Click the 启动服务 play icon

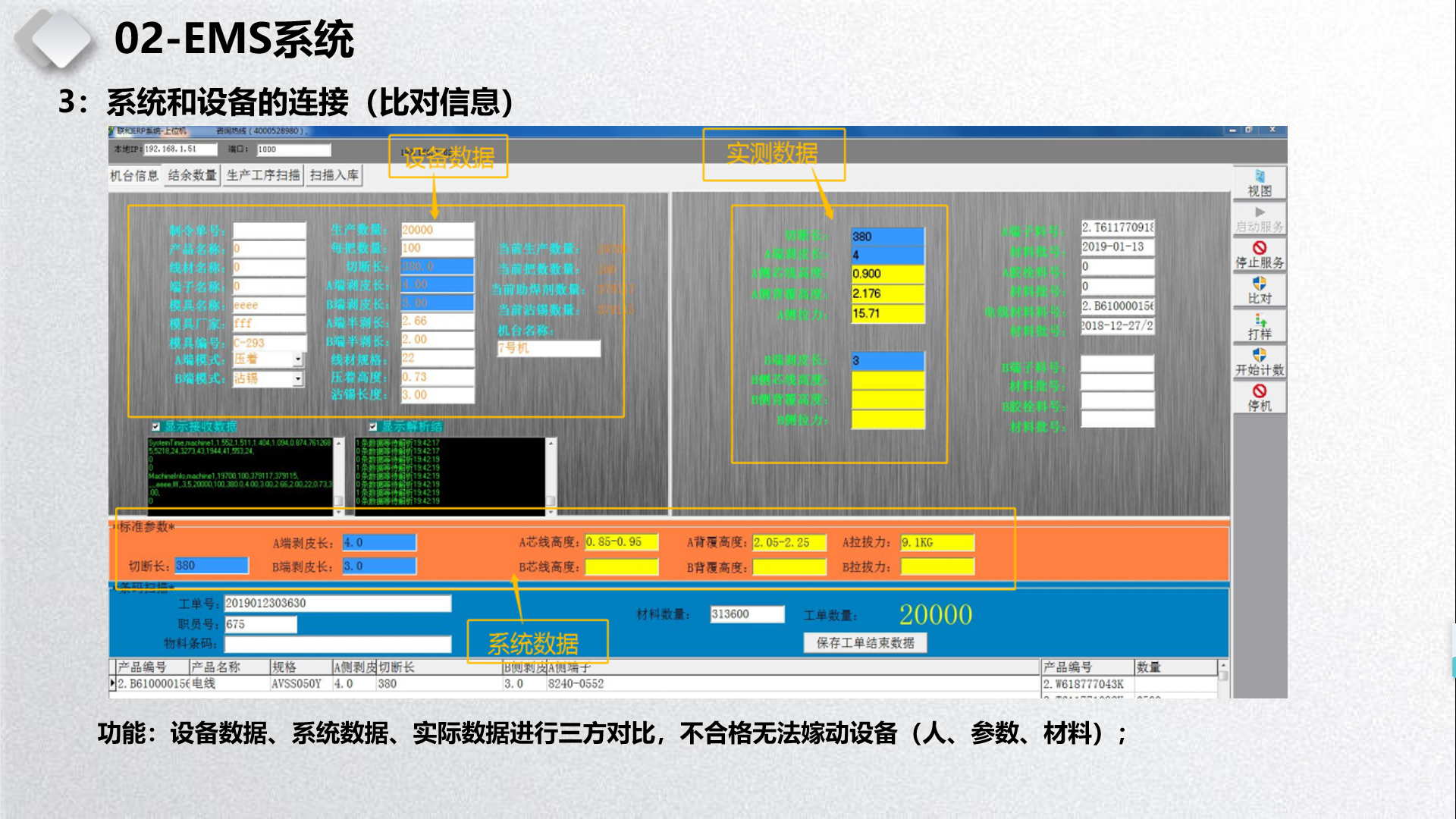click(x=1260, y=212)
